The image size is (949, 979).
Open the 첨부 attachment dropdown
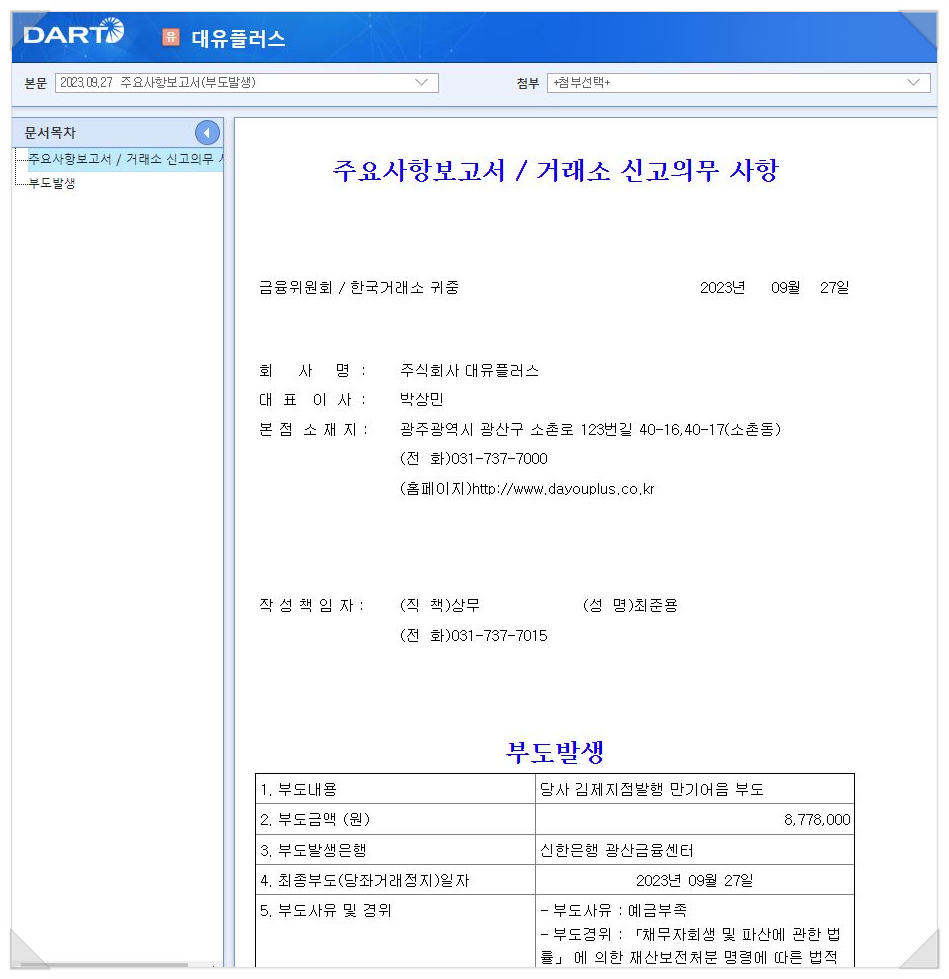(x=739, y=82)
